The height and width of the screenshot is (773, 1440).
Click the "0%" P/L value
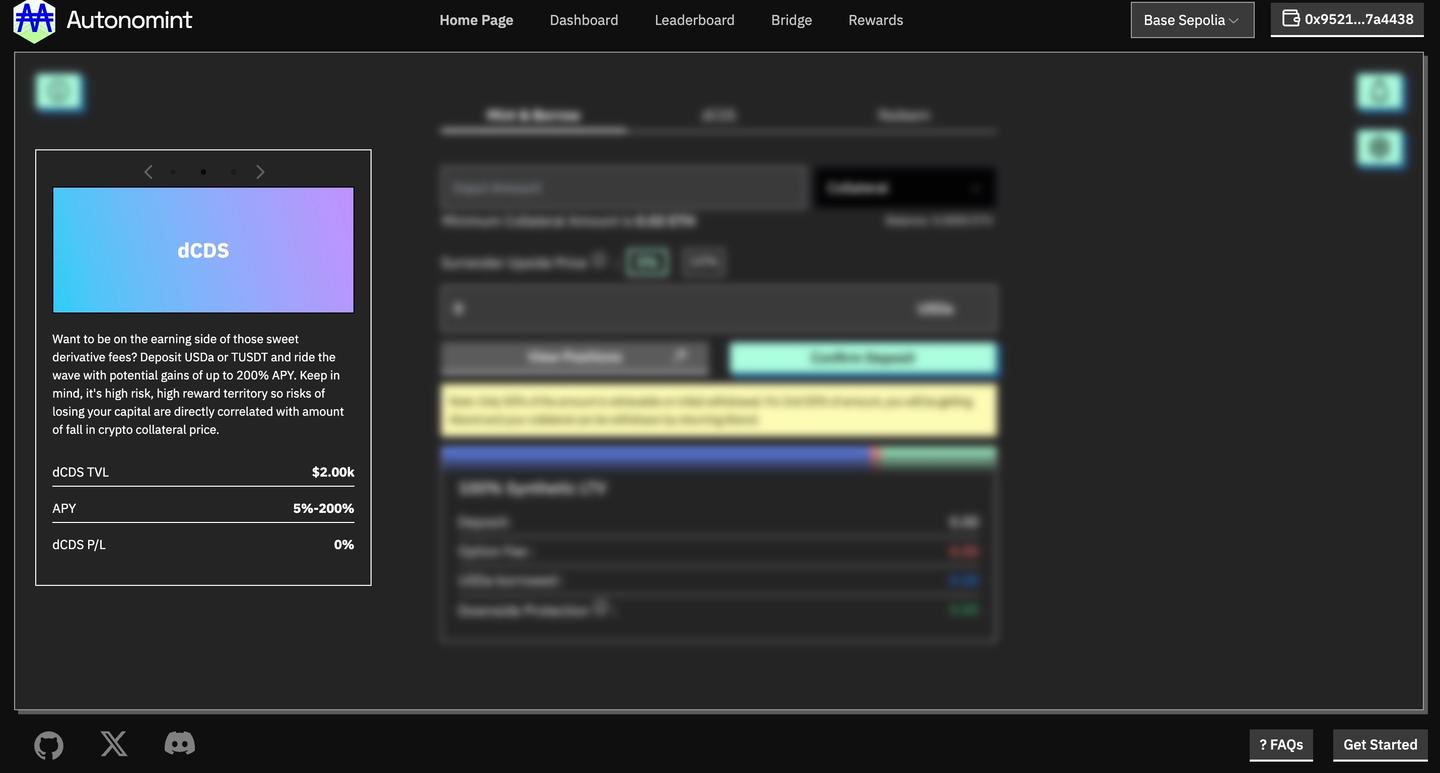(x=344, y=544)
